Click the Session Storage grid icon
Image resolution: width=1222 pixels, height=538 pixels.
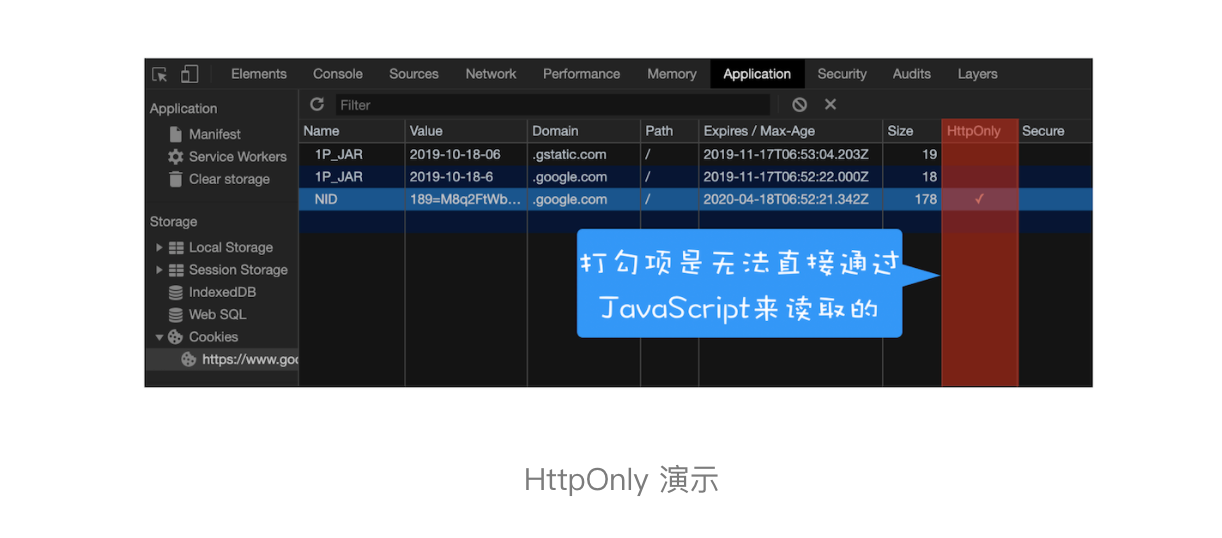click(176, 270)
